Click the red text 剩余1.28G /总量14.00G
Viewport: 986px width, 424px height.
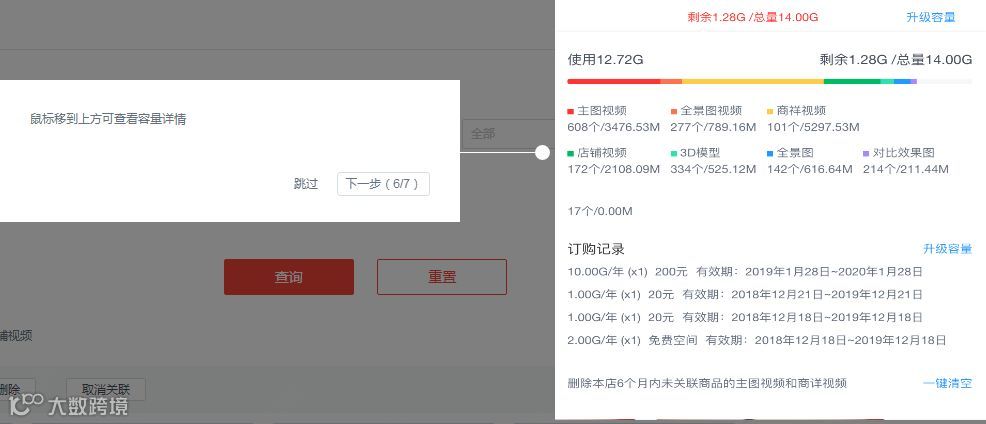pyautogui.click(x=753, y=17)
